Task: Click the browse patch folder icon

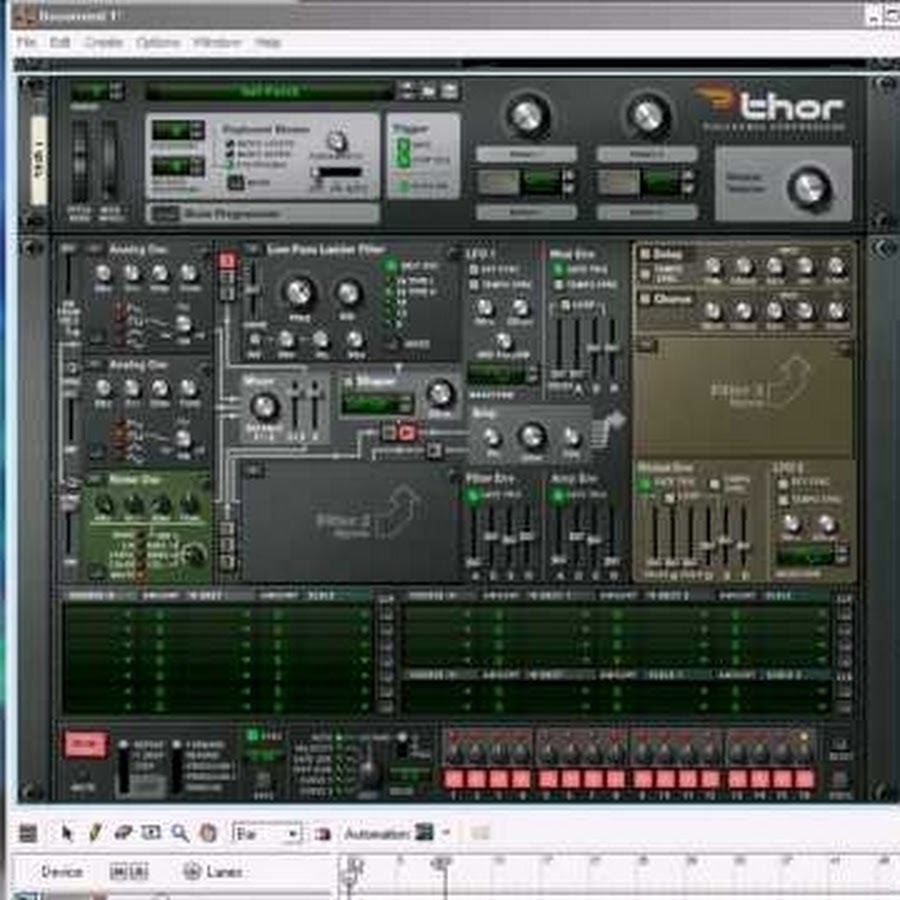Action: [x=428, y=91]
